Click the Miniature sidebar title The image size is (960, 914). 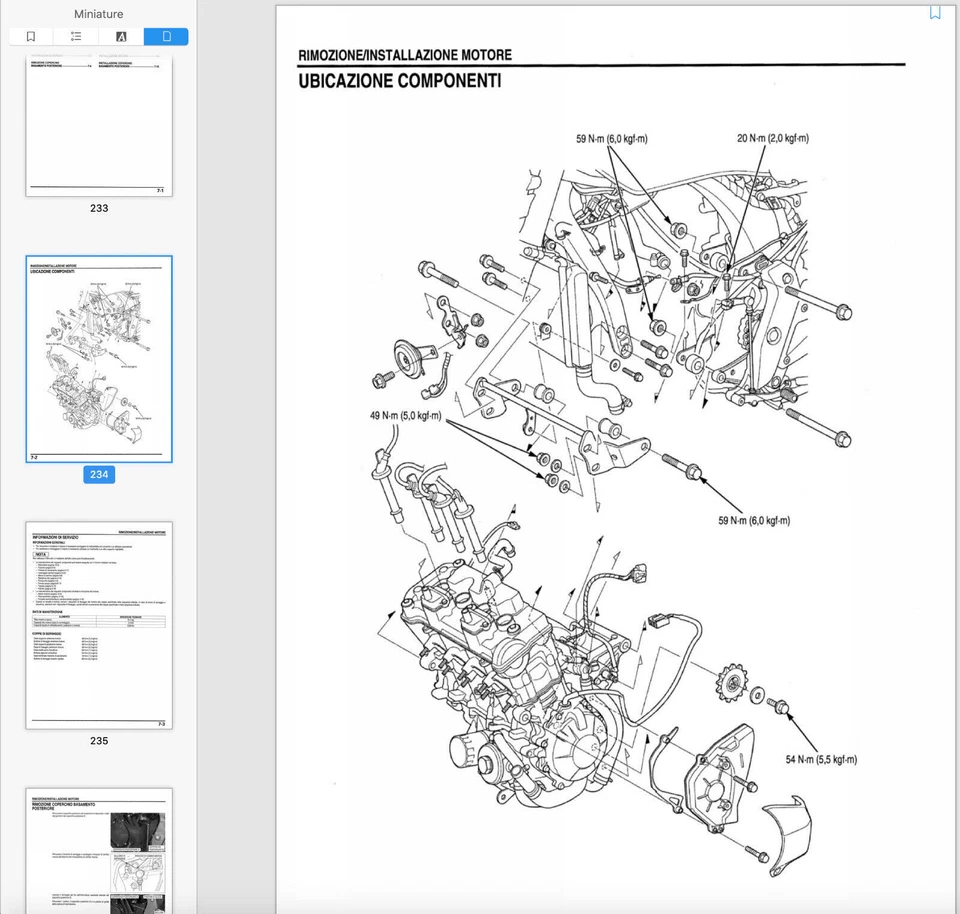(x=98, y=13)
